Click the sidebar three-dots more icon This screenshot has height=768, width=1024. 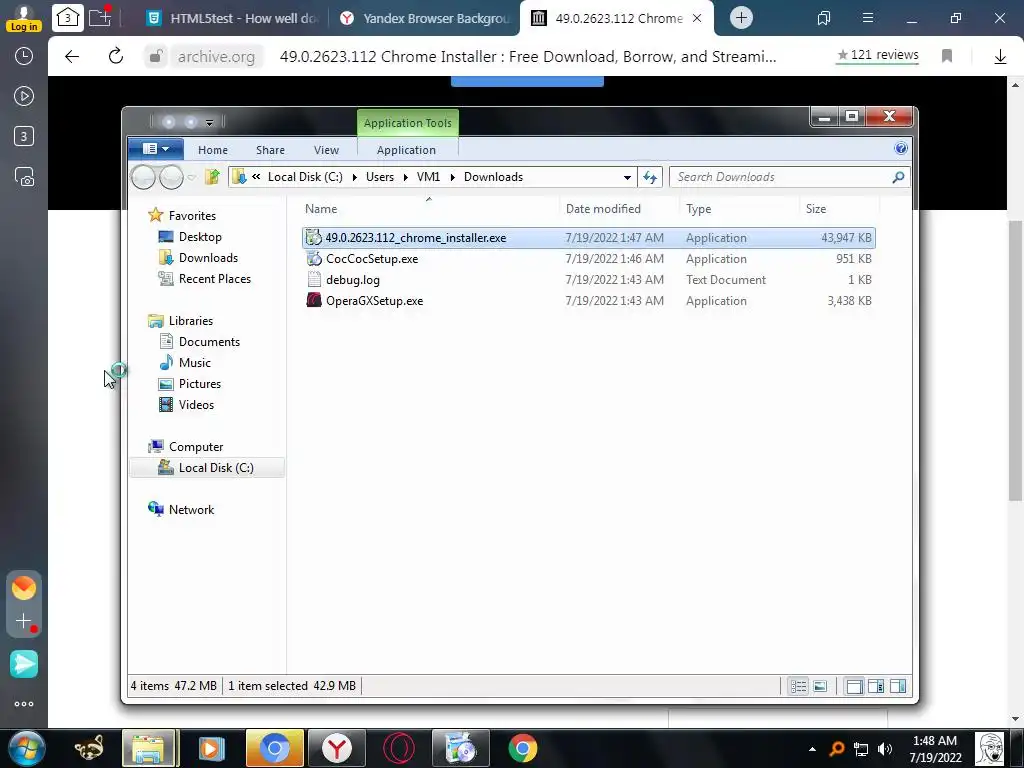pyautogui.click(x=24, y=704)
